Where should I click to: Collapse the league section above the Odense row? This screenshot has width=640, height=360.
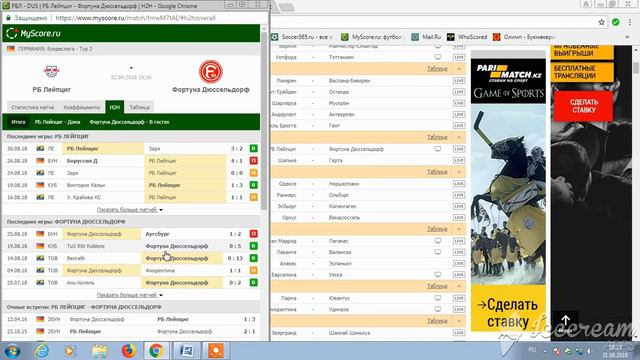pos(459,172)
